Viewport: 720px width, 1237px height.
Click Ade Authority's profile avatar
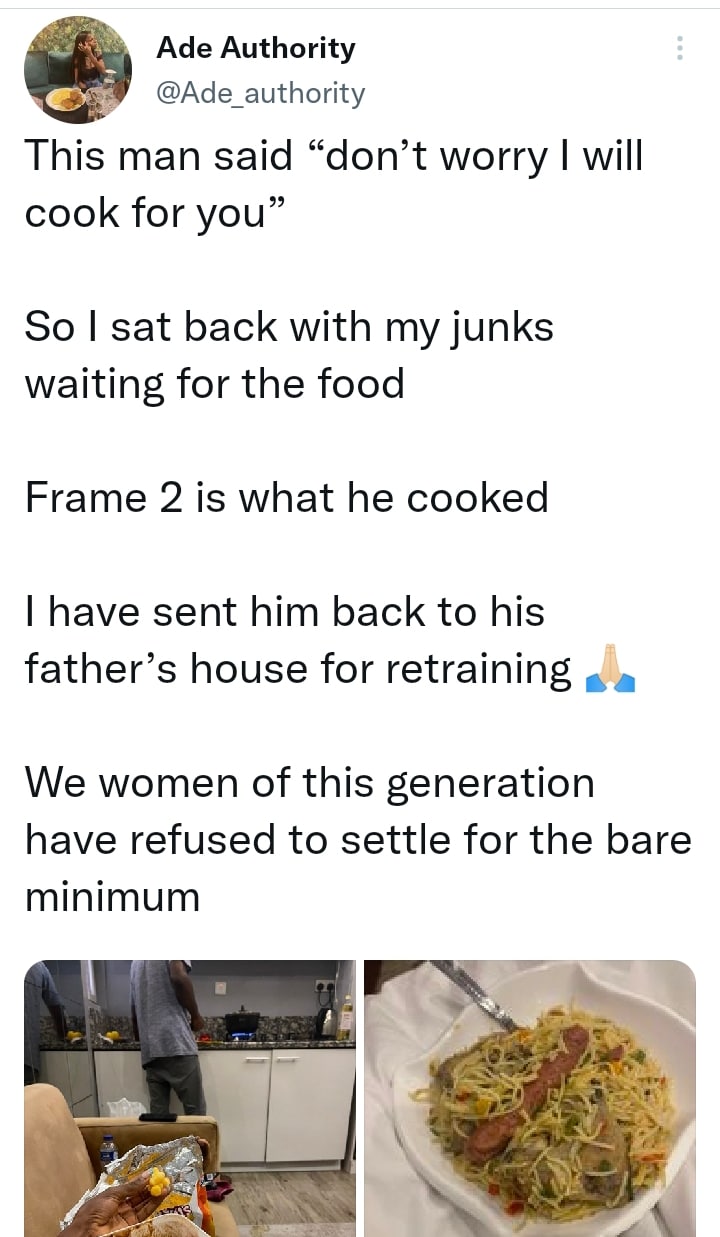pyautogui.click(x=78, y=69)
